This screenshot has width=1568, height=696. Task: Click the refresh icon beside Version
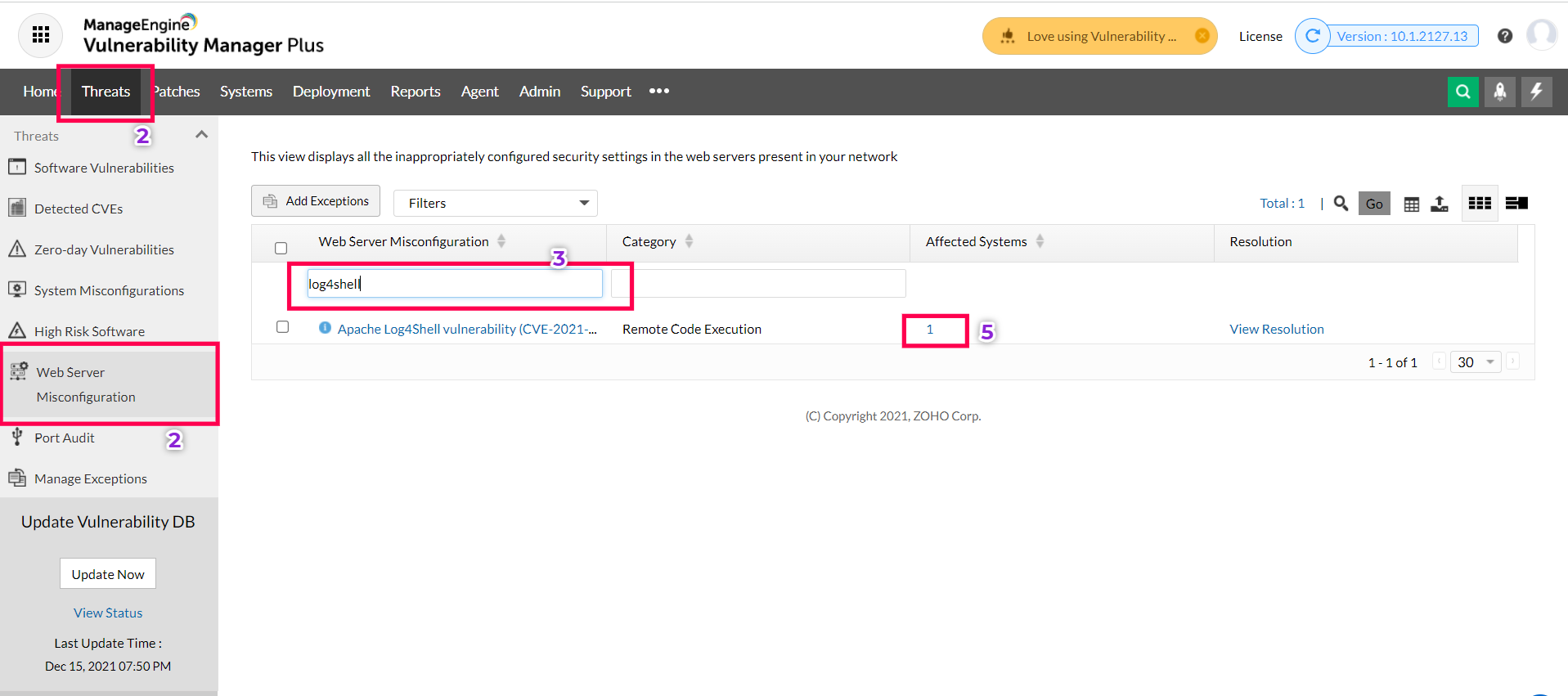tap(1313, 36)
